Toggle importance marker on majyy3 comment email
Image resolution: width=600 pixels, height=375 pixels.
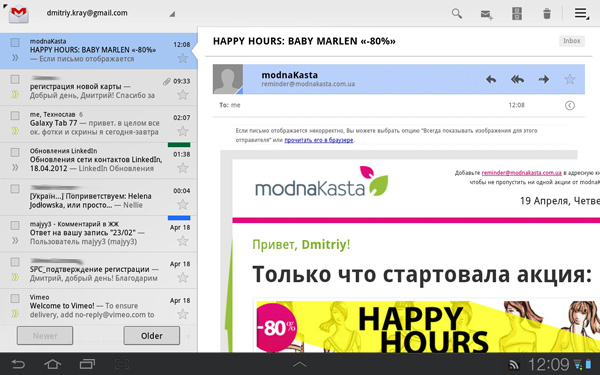pyautogui.click(x=15, y=241)
